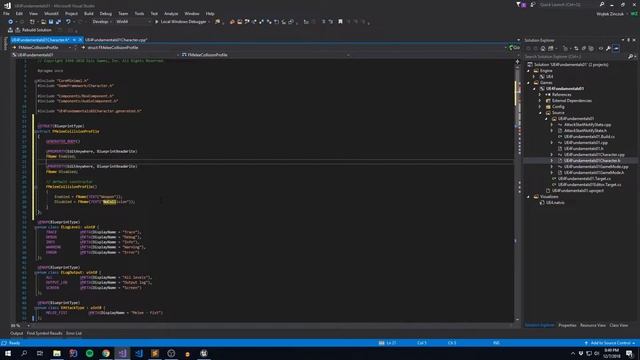Screen dimensions: 640x360
Task: Open the Error List tab
Action: (x=74, y=333)
